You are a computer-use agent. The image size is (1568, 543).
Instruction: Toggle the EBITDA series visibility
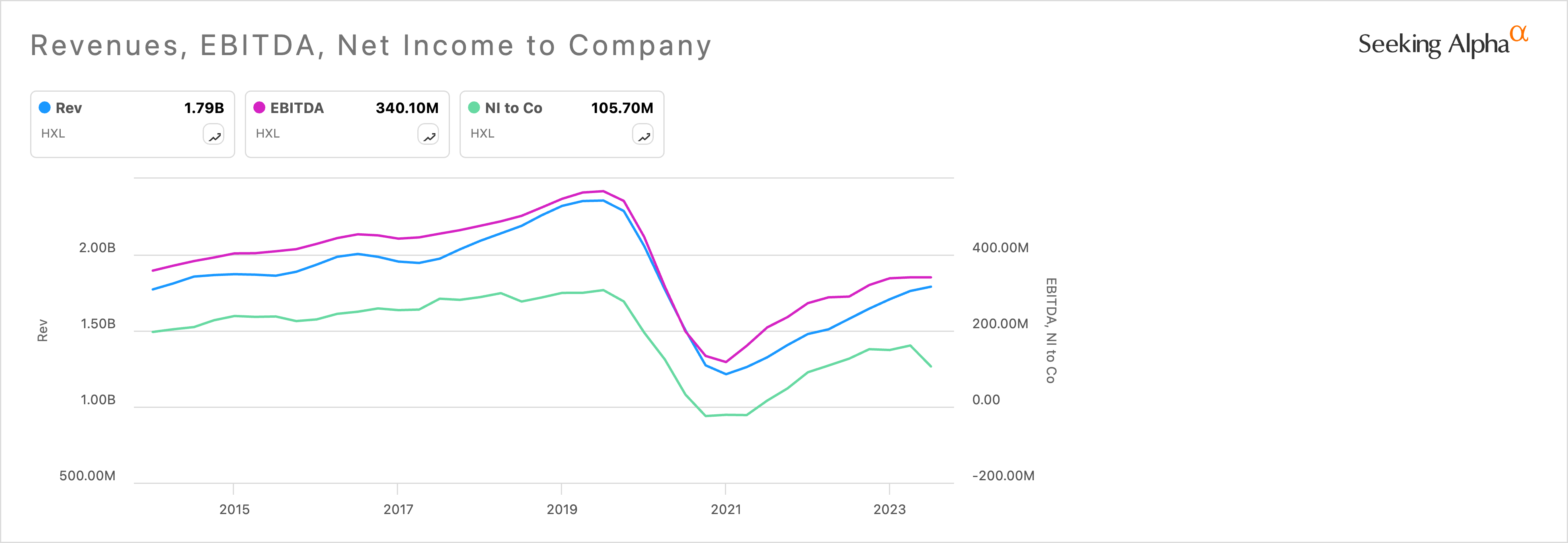tap(289, 108)
